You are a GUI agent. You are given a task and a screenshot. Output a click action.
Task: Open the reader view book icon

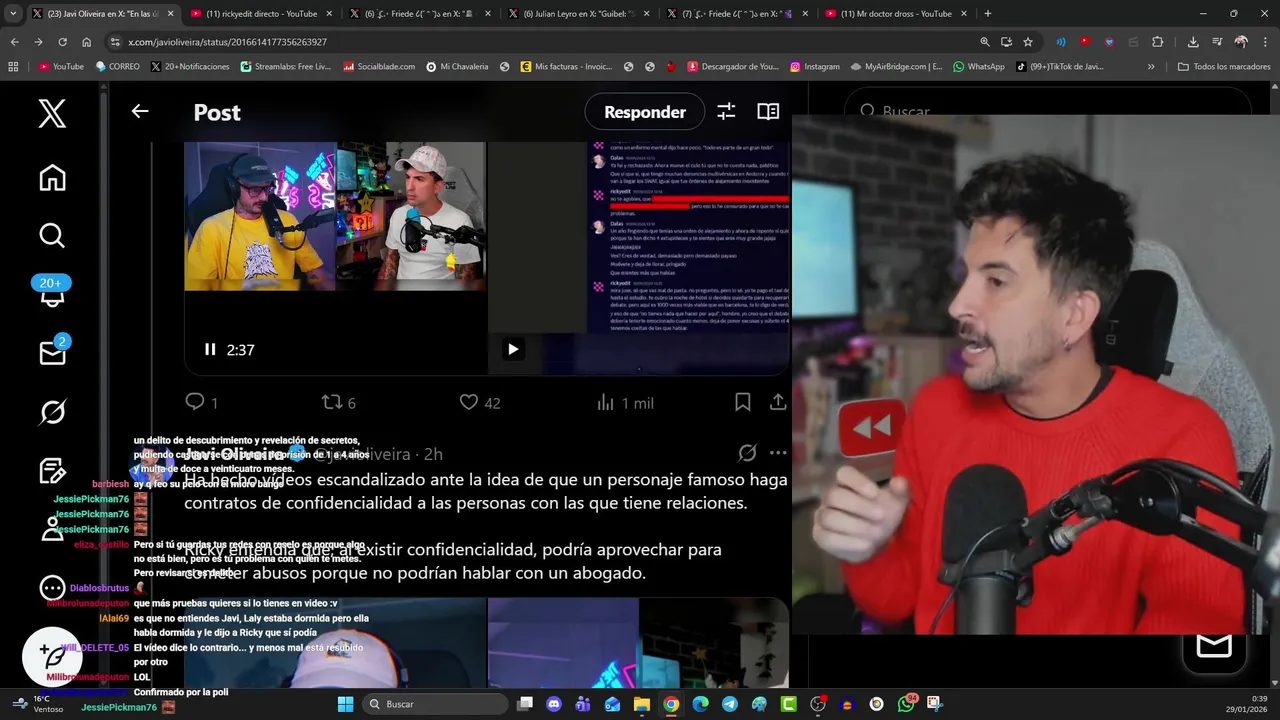point(768,112)
